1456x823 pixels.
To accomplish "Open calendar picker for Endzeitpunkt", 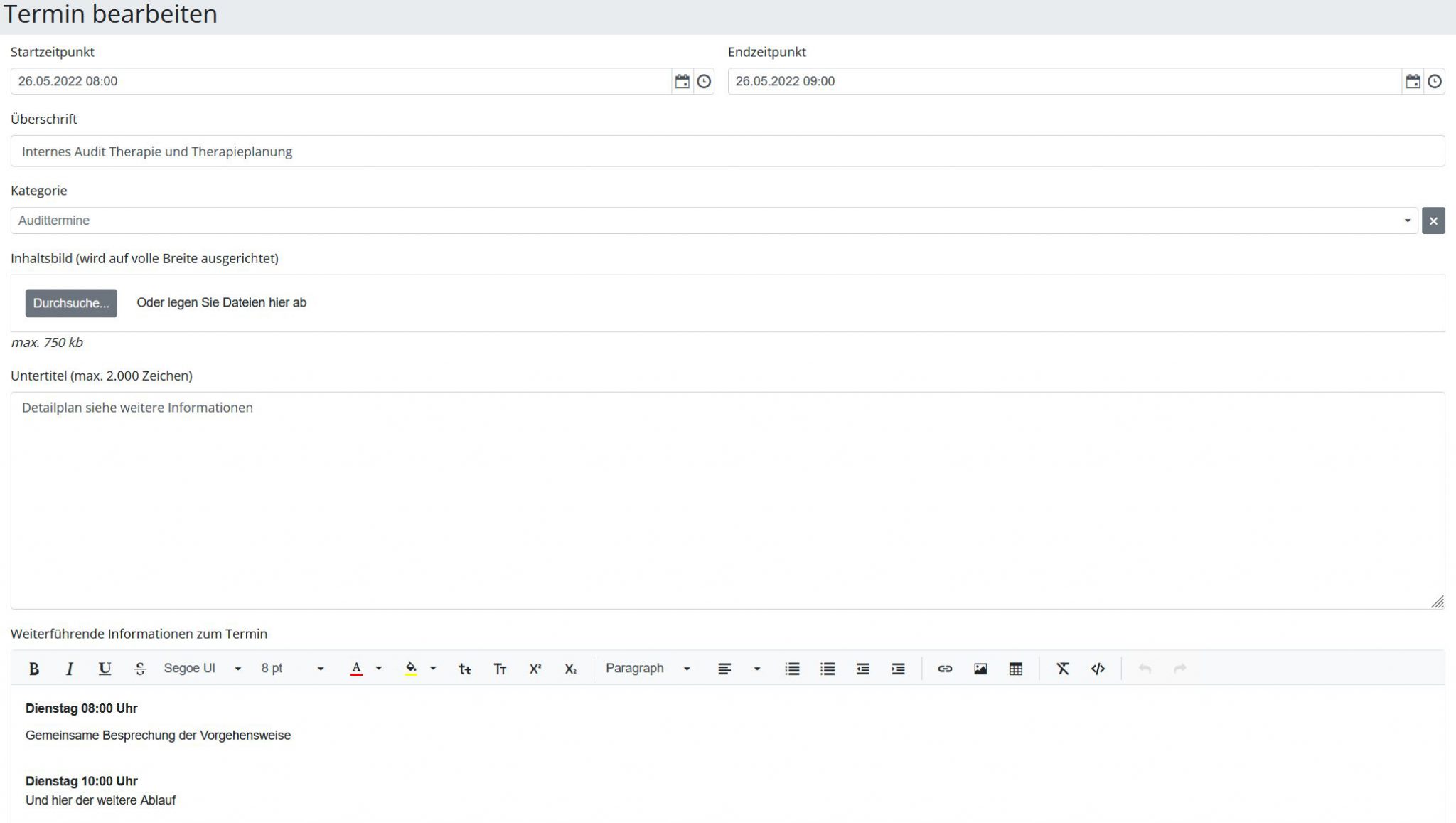I will pyautogui.click(x=1413, y=81).
